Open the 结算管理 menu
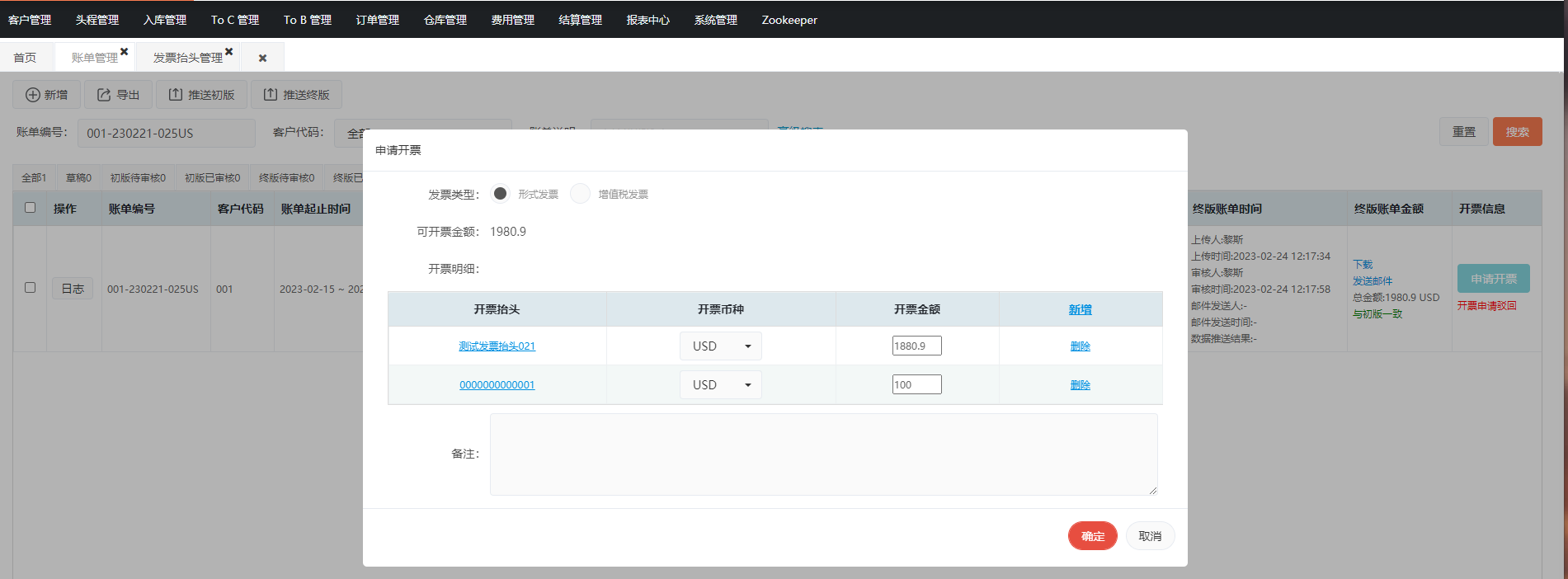 581,20
